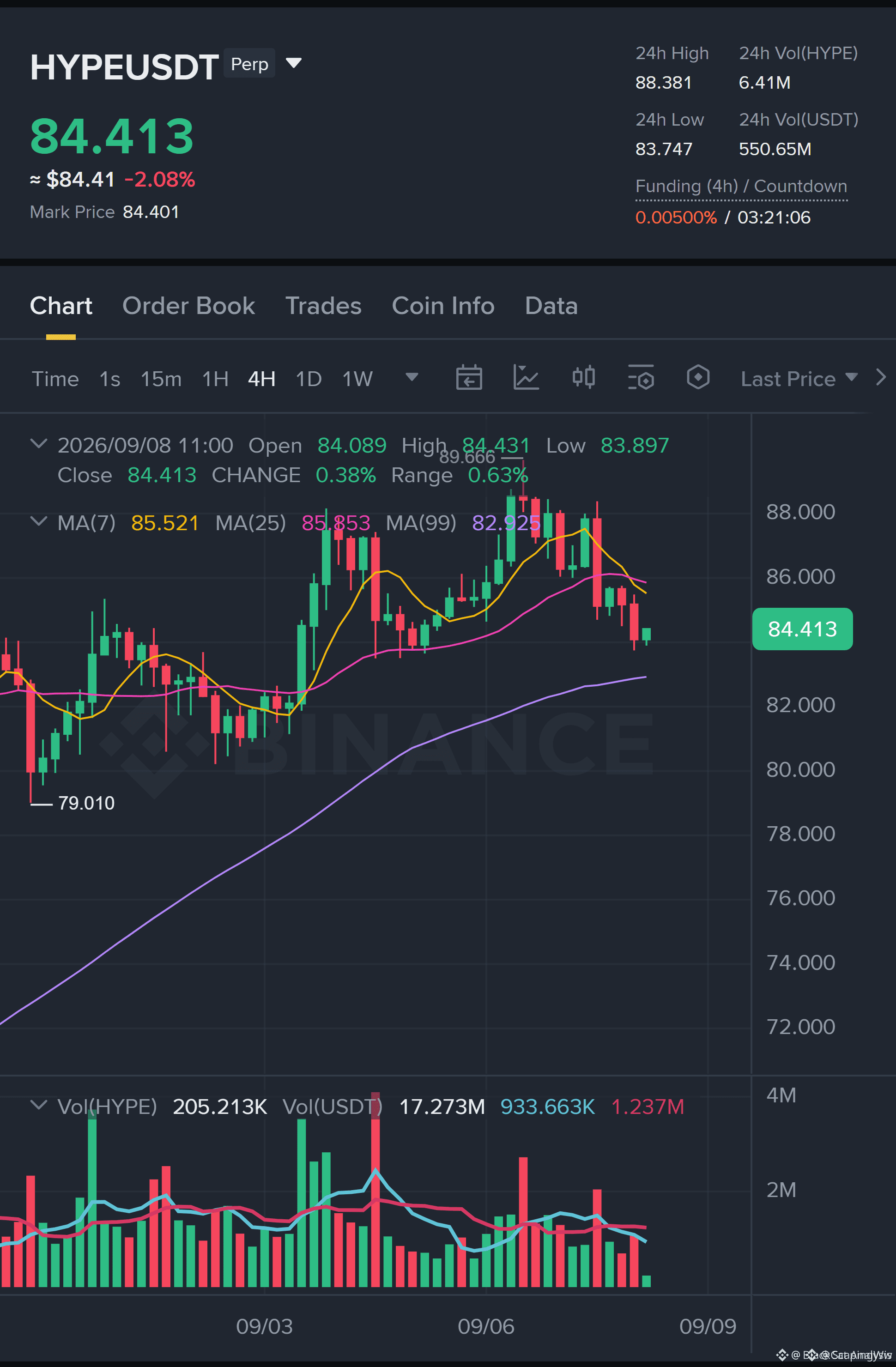896x1367 pixels.
Task: Collapse the Vol(HYPE) indicator legend
Action: click(x=38, y=1105)
